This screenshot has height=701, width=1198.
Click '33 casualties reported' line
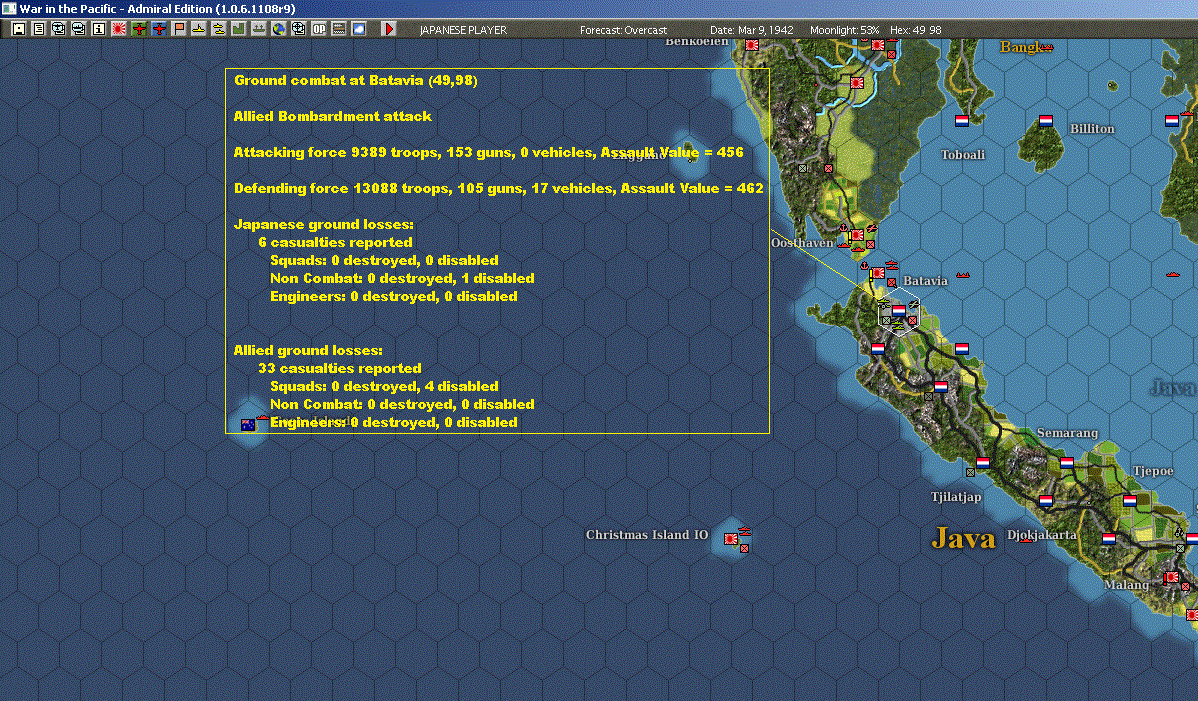340,368
